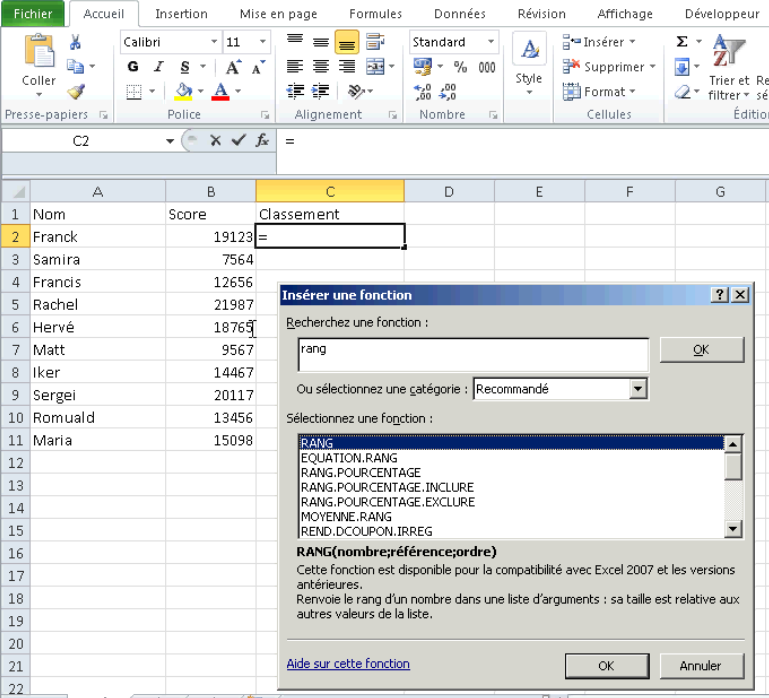Switch to the Formules ribbon tab

(x=375, y=14)
